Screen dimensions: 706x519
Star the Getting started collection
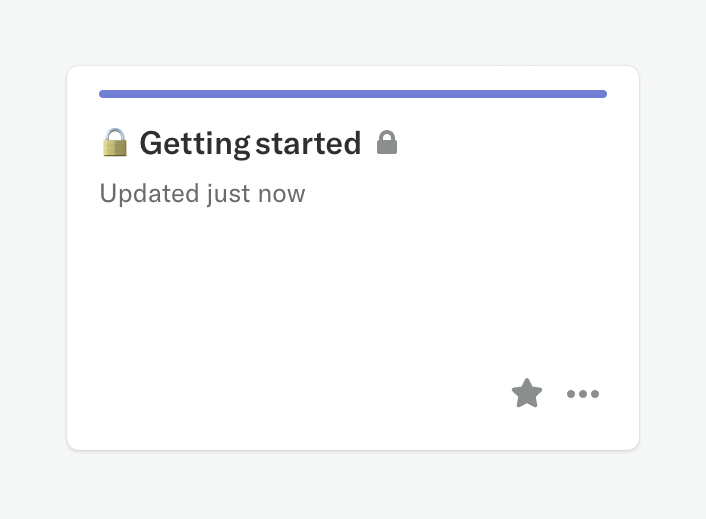coord(527,393)
